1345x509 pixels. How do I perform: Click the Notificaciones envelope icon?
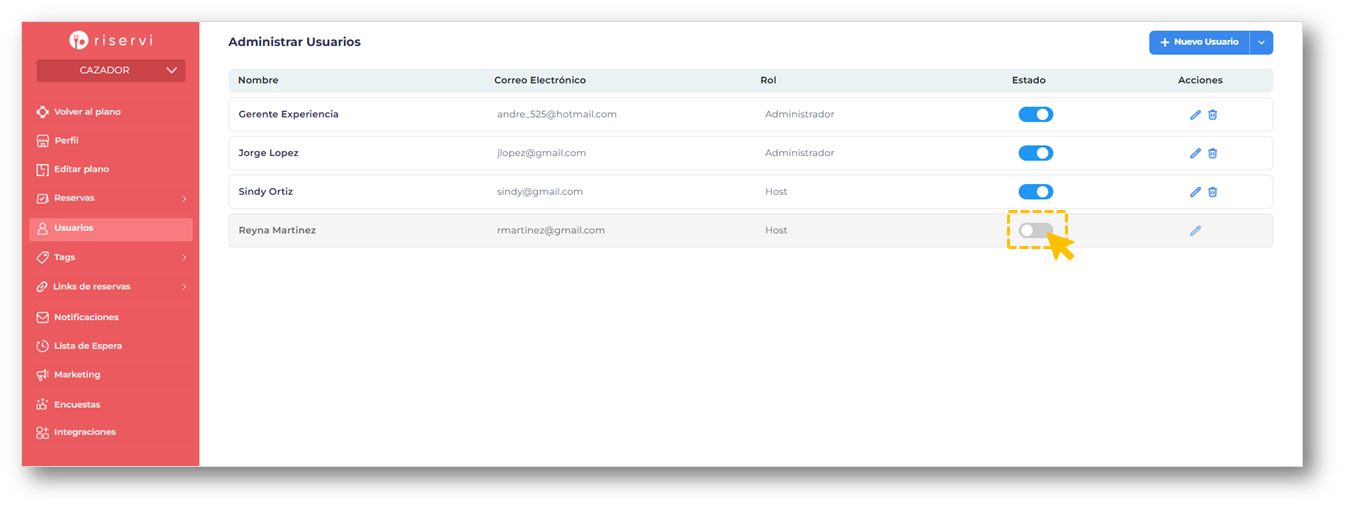coord(42,317)
